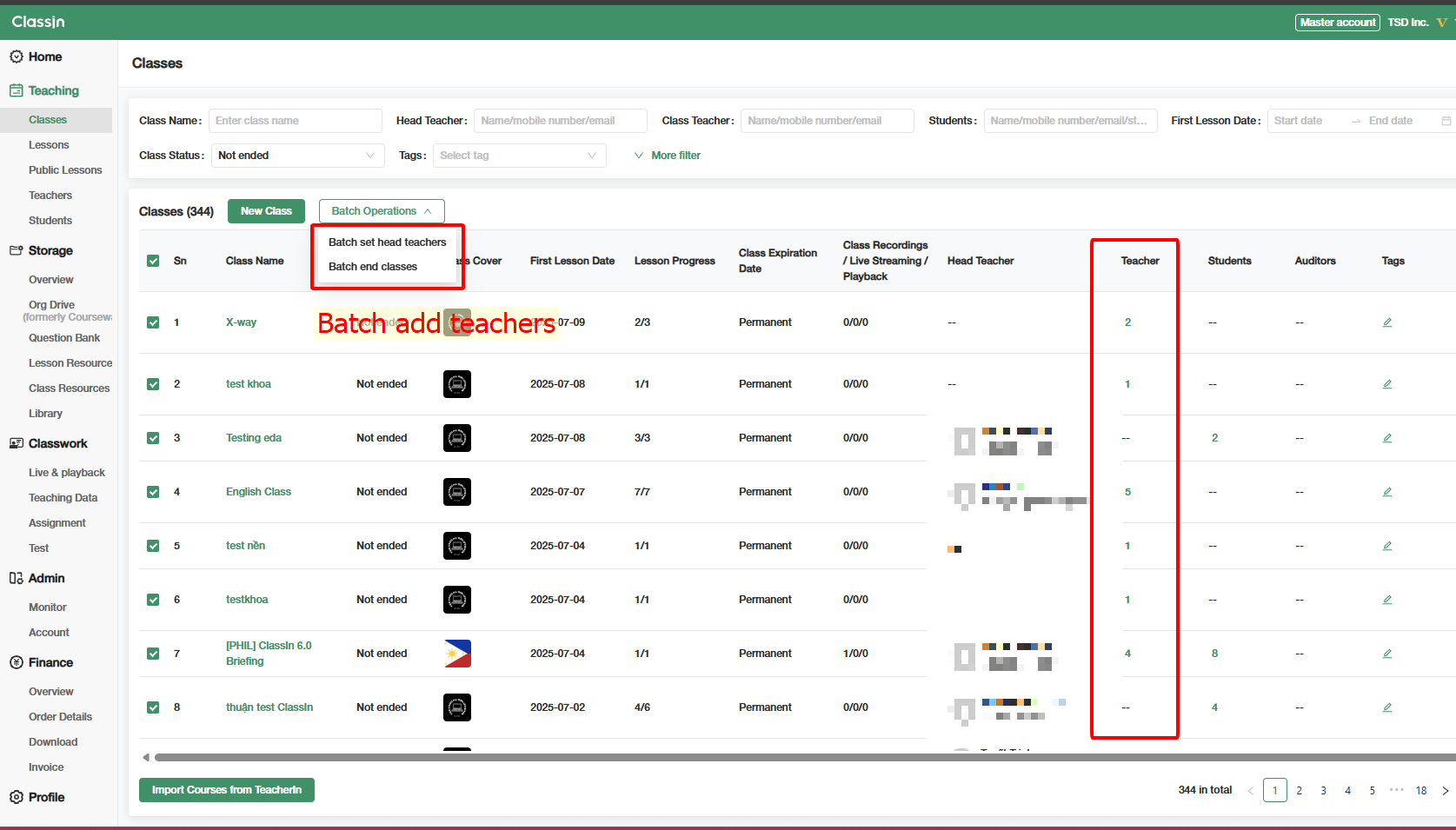Click the Teaching section icon

tap(16, 90)
